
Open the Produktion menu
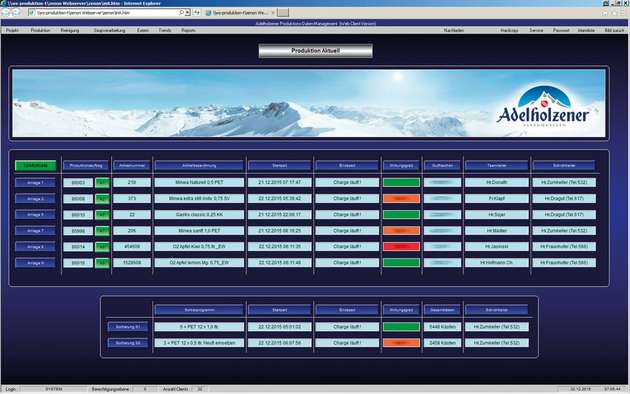(41, 31)
